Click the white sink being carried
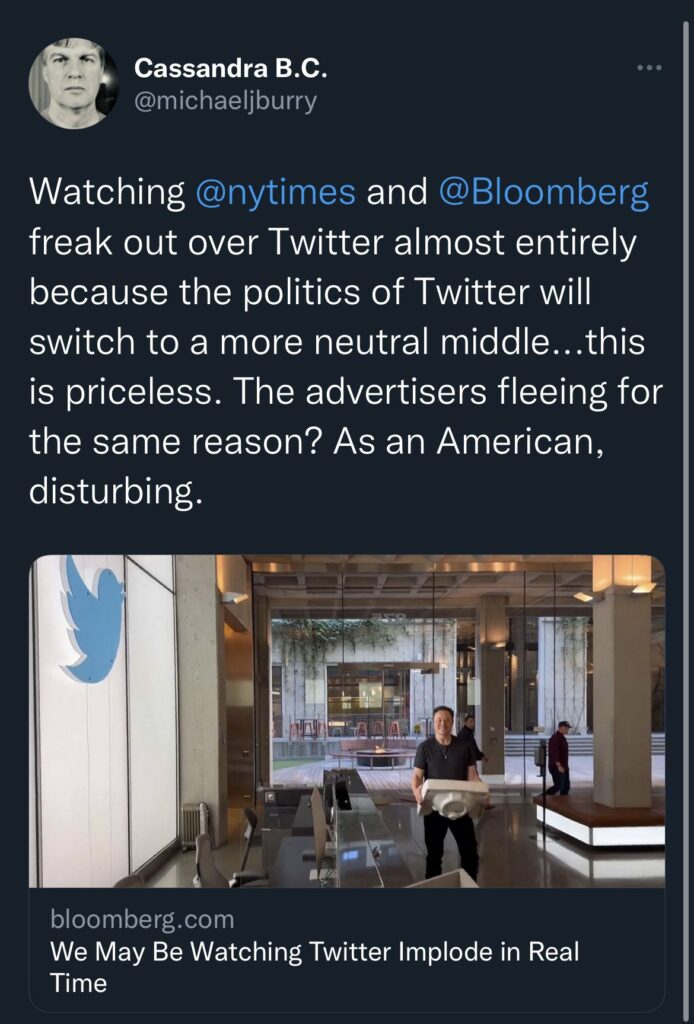This screenshot has width=694, height=1024. click(x=455, y=799)
